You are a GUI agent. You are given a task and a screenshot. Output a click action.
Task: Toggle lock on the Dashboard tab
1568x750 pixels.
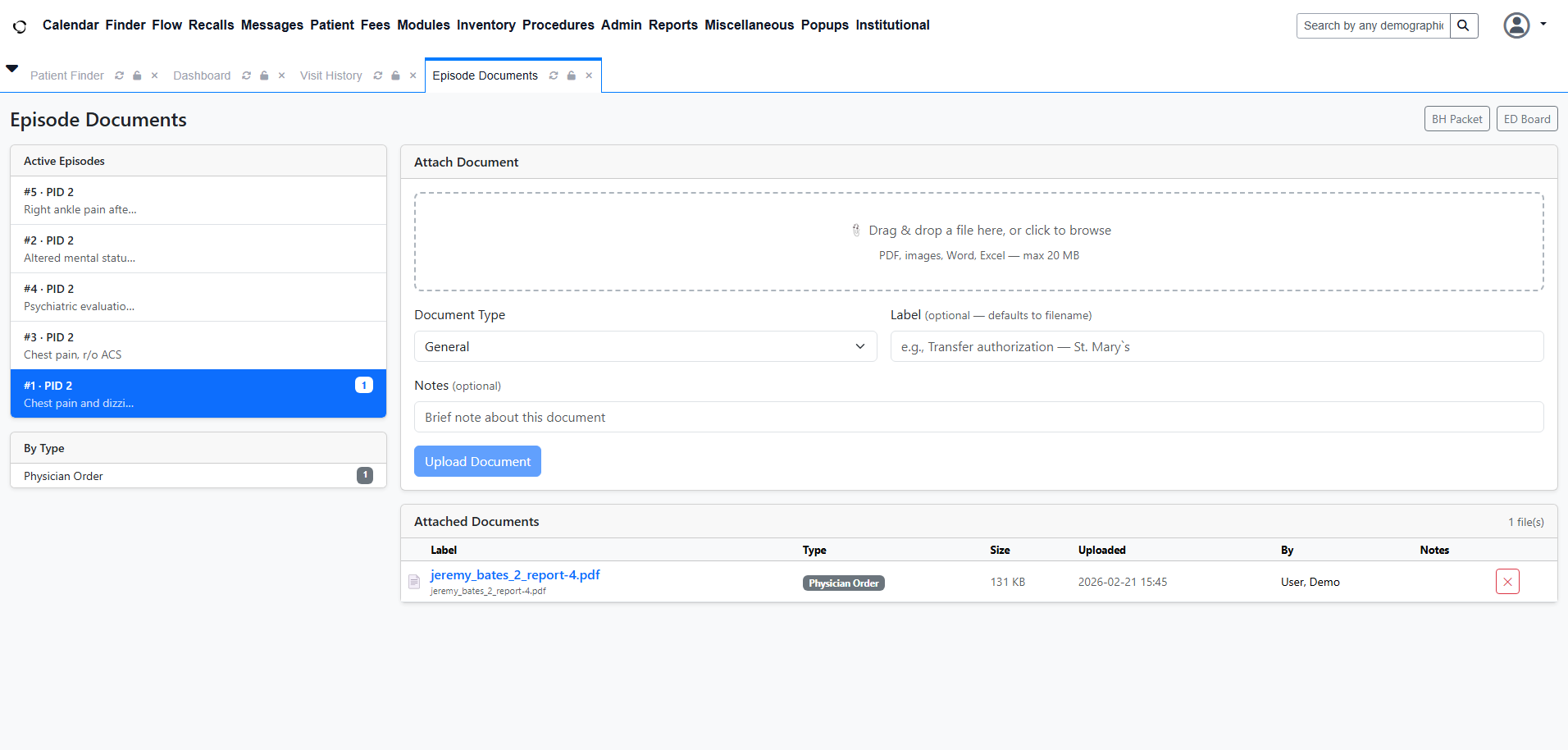(x=264, y=75)
